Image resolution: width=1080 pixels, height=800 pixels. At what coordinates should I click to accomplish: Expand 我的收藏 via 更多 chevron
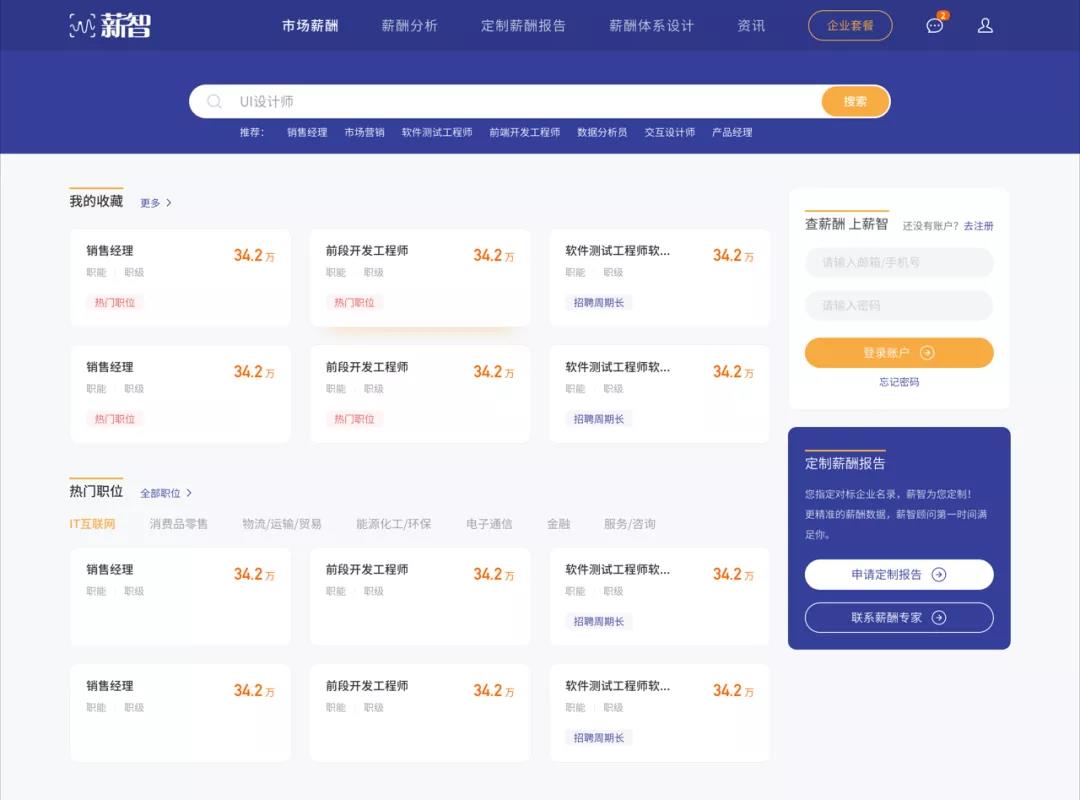[x=168, y=203]
